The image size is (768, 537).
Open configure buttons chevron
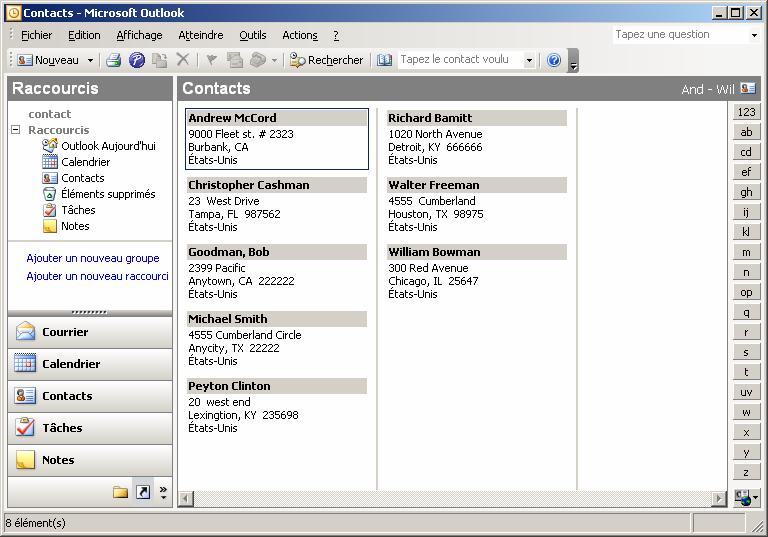(163, 492)
